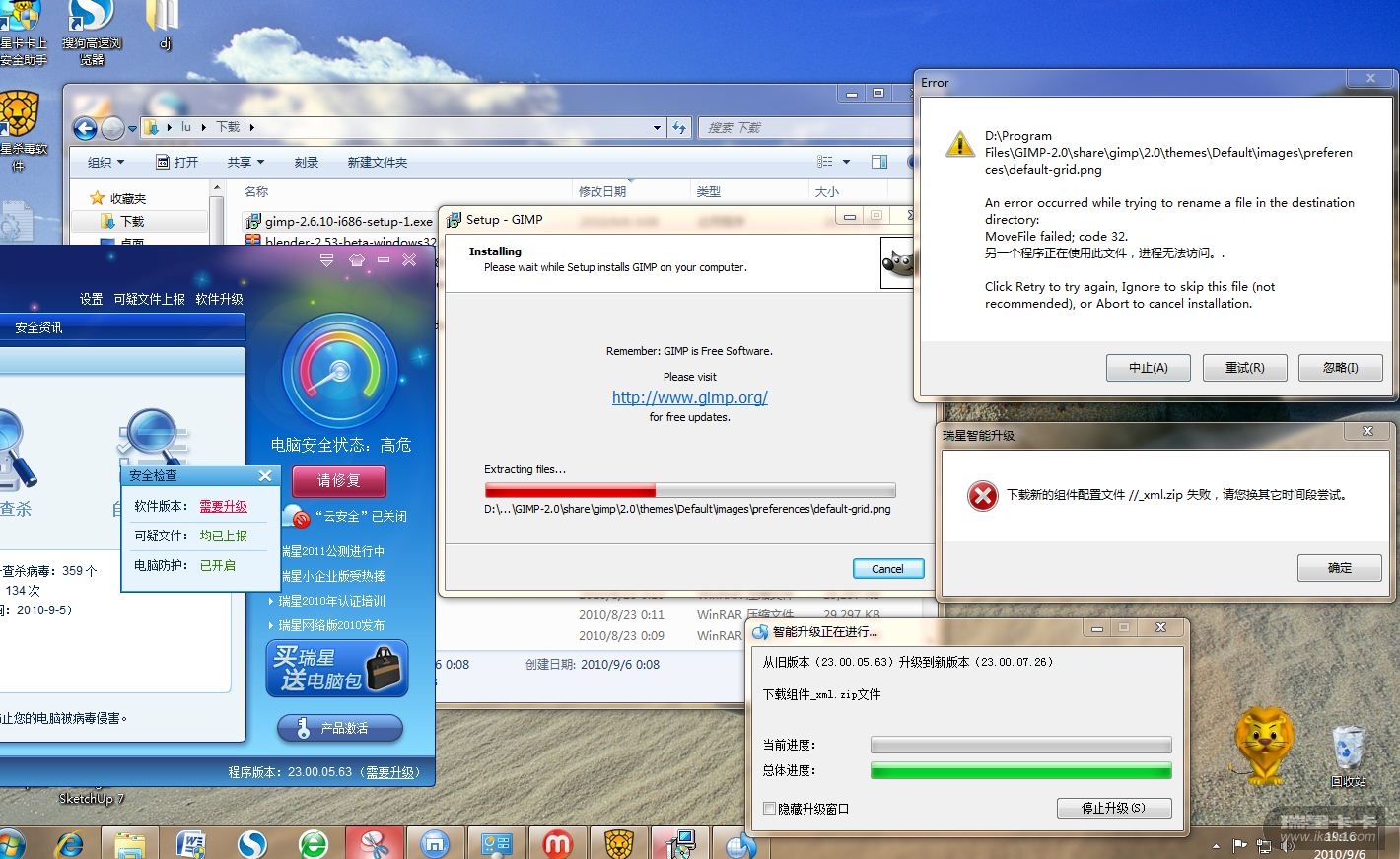
Task: Click the 请修复 button
Action: coord(338,480)
